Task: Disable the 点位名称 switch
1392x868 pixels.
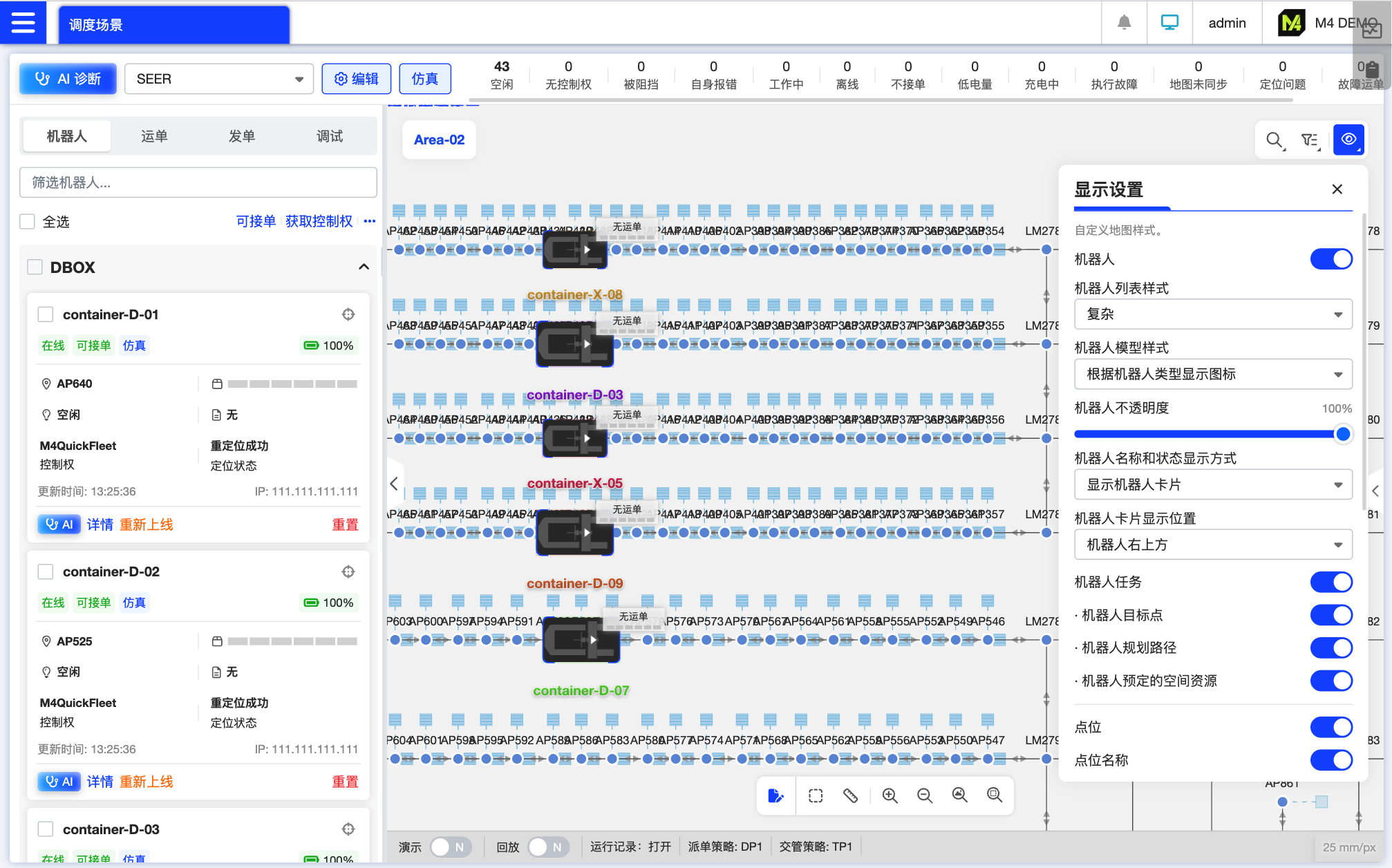Action: coord(1330,760)
